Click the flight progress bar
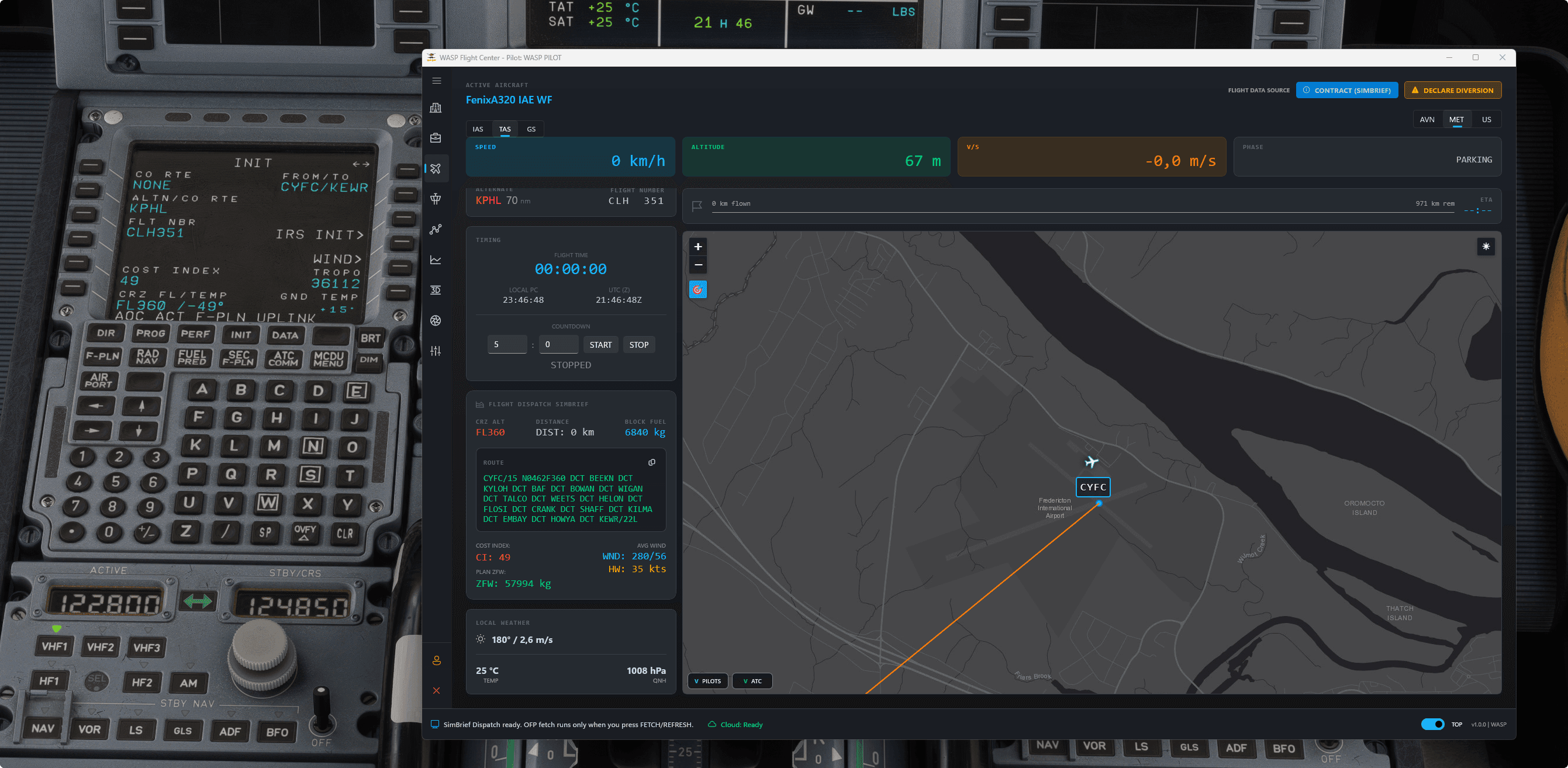This screenshot has height=768, width=1568. (1083, 212)
